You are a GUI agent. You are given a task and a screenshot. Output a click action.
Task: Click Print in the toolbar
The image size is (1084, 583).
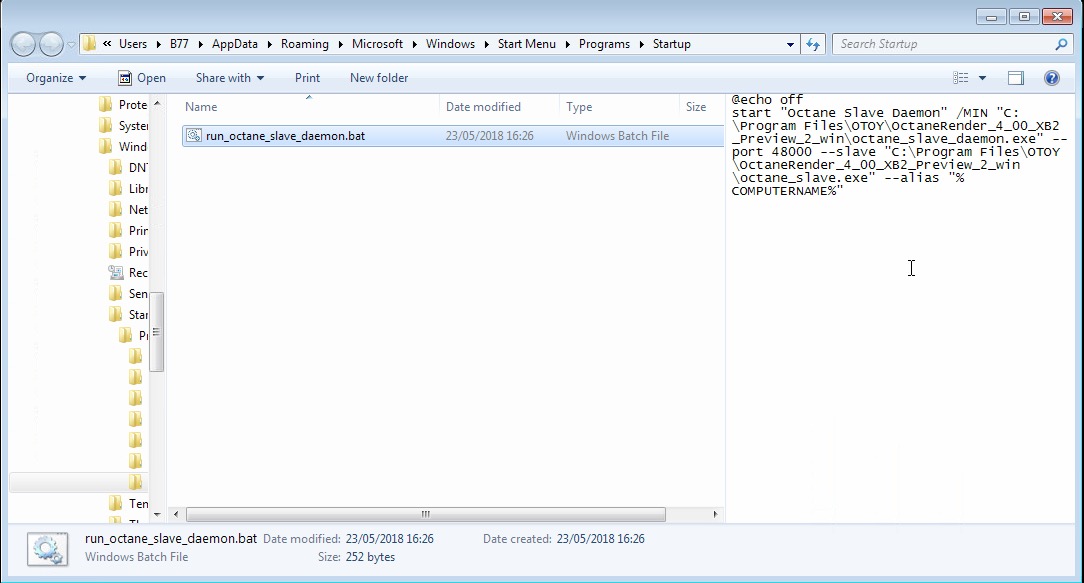tap(307, 77)
